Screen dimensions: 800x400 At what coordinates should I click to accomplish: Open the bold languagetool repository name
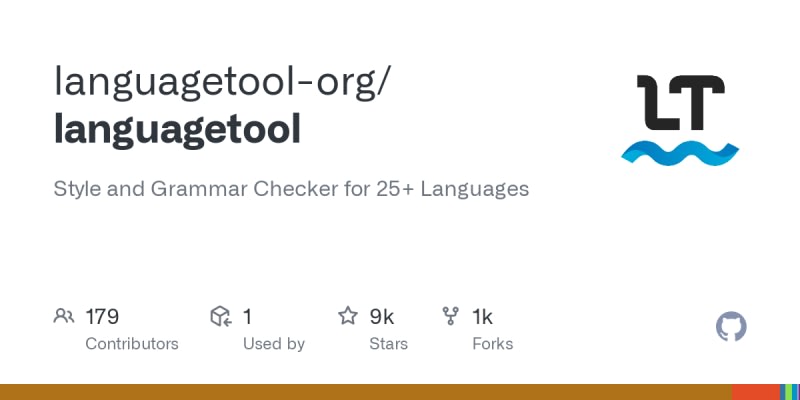coord(177,130)
